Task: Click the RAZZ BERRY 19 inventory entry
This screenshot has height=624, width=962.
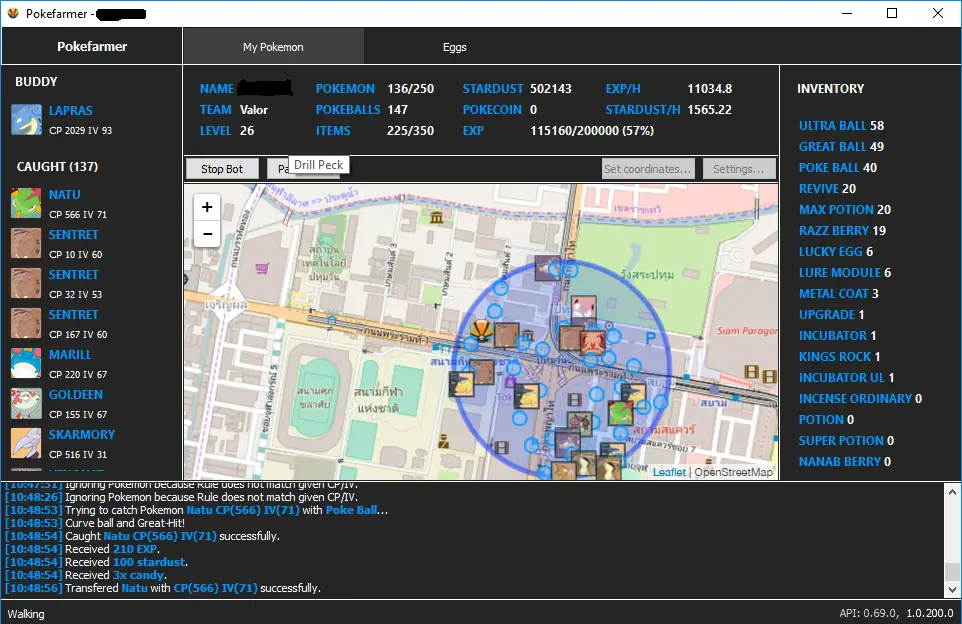Action: coord(842,231)
